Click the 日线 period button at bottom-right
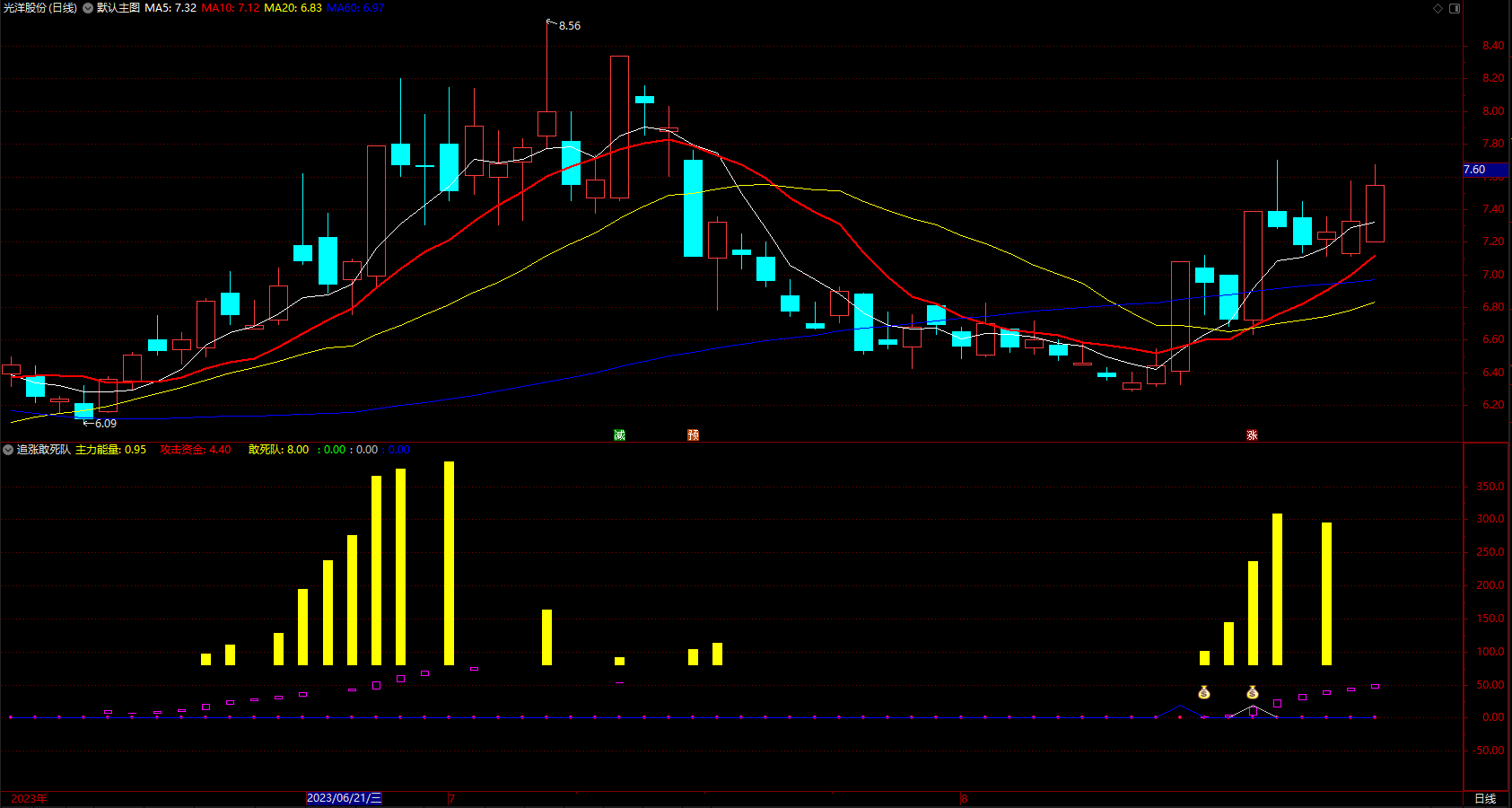 tap(1486, 799)
